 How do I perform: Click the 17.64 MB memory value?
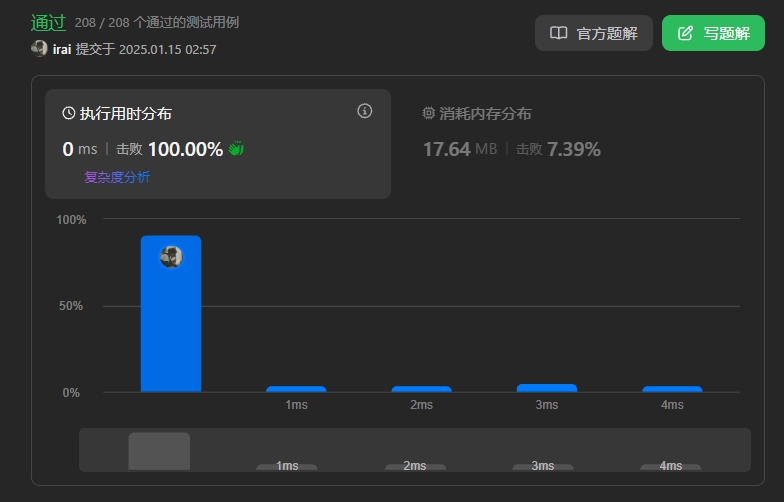click(x=460, y=149)
